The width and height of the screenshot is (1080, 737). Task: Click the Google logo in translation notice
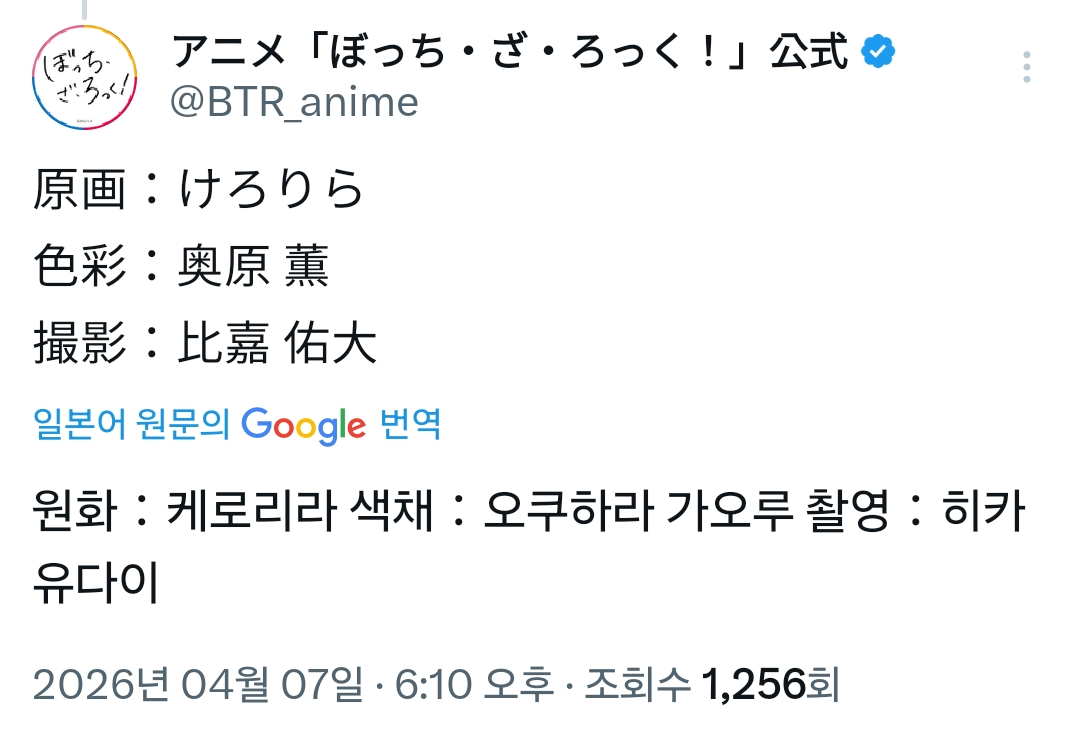click(304, 425)
